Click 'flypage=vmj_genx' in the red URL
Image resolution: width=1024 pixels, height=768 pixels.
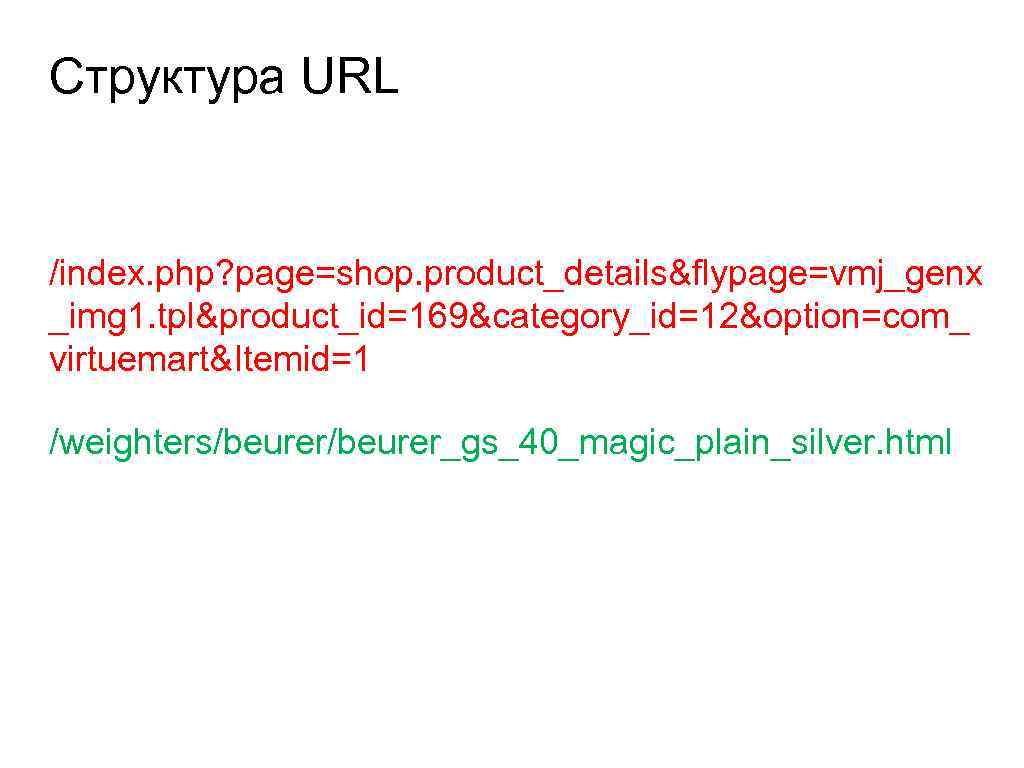(x=837, y=274)
